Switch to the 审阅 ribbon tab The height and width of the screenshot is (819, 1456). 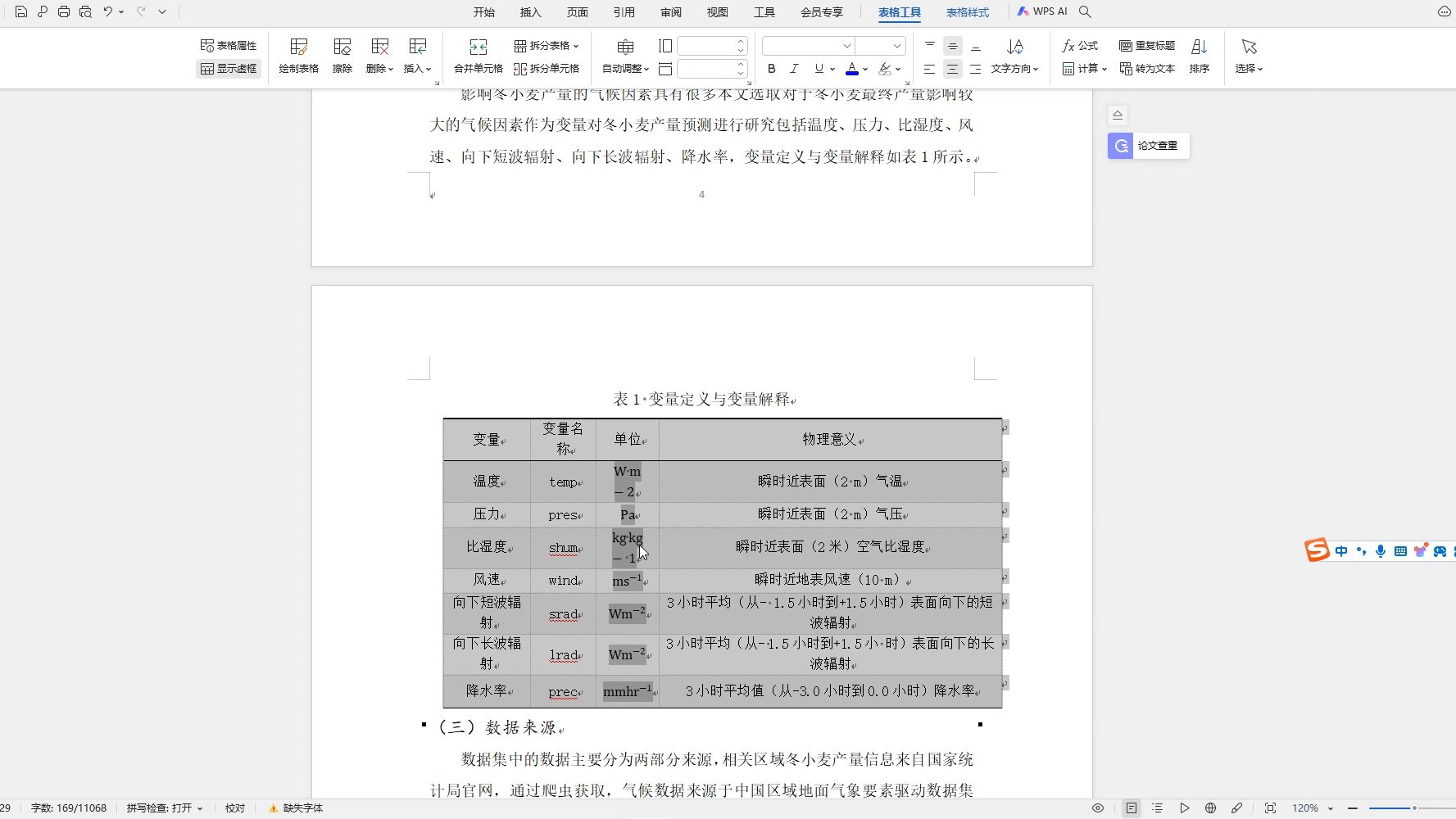pyautogui.click(x=671, y=12)
